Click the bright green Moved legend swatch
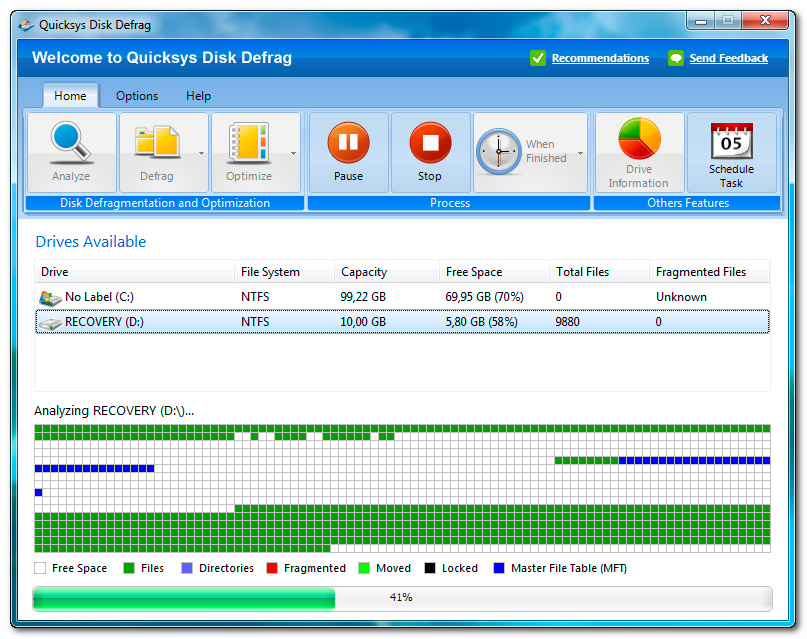The image size is (807, 639). tap(364, 568)
